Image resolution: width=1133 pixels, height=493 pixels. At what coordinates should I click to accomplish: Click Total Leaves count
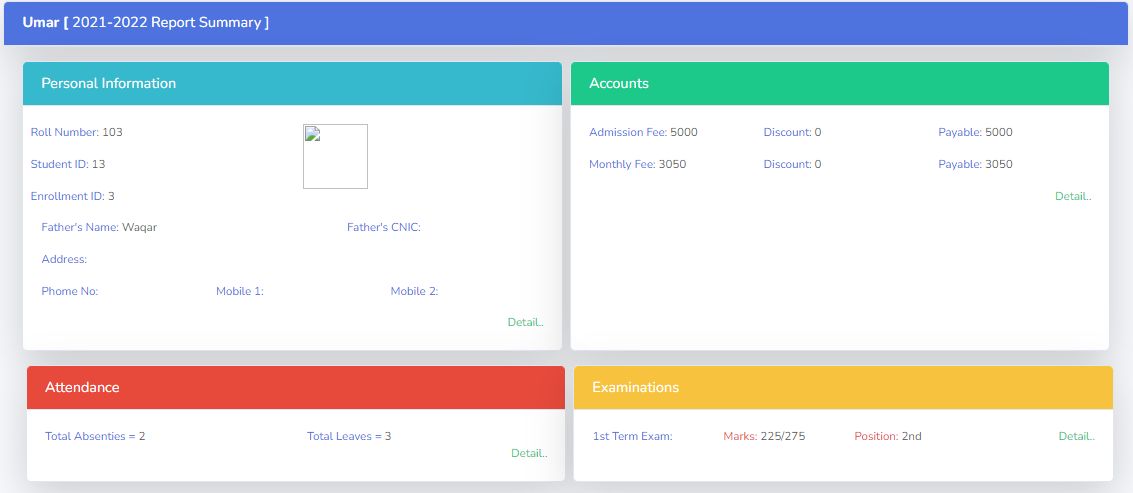click(x=349, y=436)
